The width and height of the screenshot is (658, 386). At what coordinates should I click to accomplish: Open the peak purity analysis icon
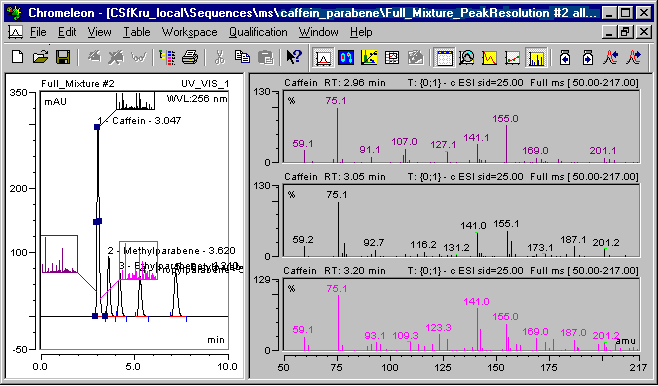tap(346, 57)
